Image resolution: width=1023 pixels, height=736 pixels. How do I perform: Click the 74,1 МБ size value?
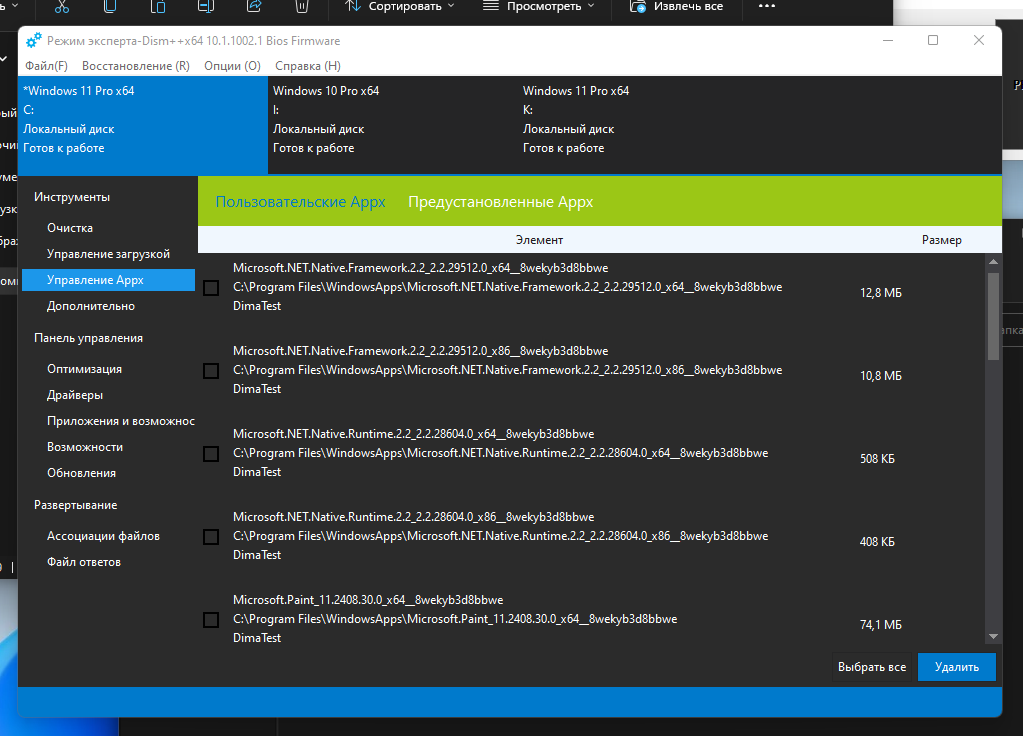tap(881, 624)
